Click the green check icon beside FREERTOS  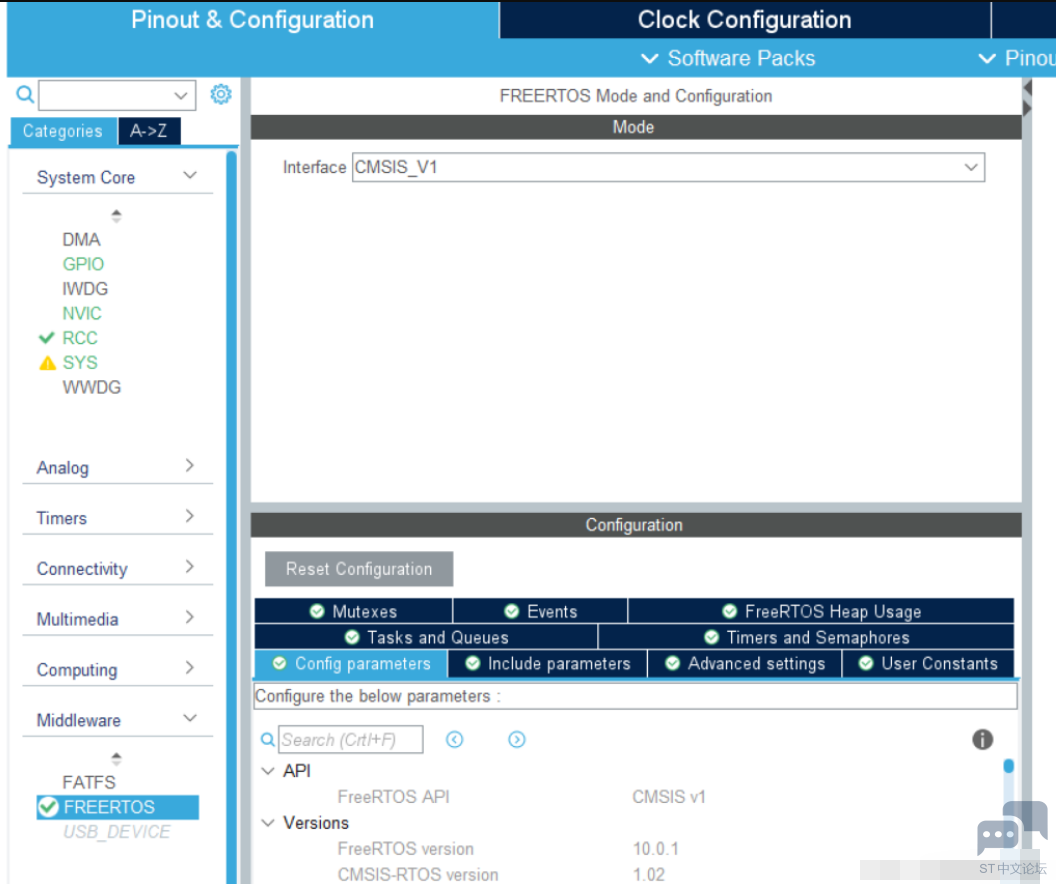point(48,807)
